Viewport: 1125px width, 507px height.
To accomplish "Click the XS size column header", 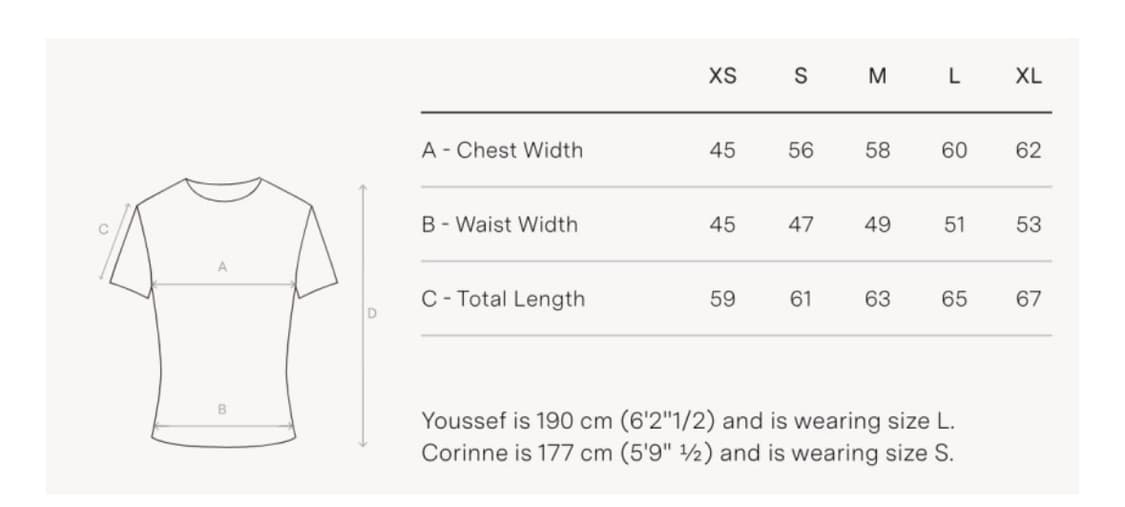I will coord(722,76).
